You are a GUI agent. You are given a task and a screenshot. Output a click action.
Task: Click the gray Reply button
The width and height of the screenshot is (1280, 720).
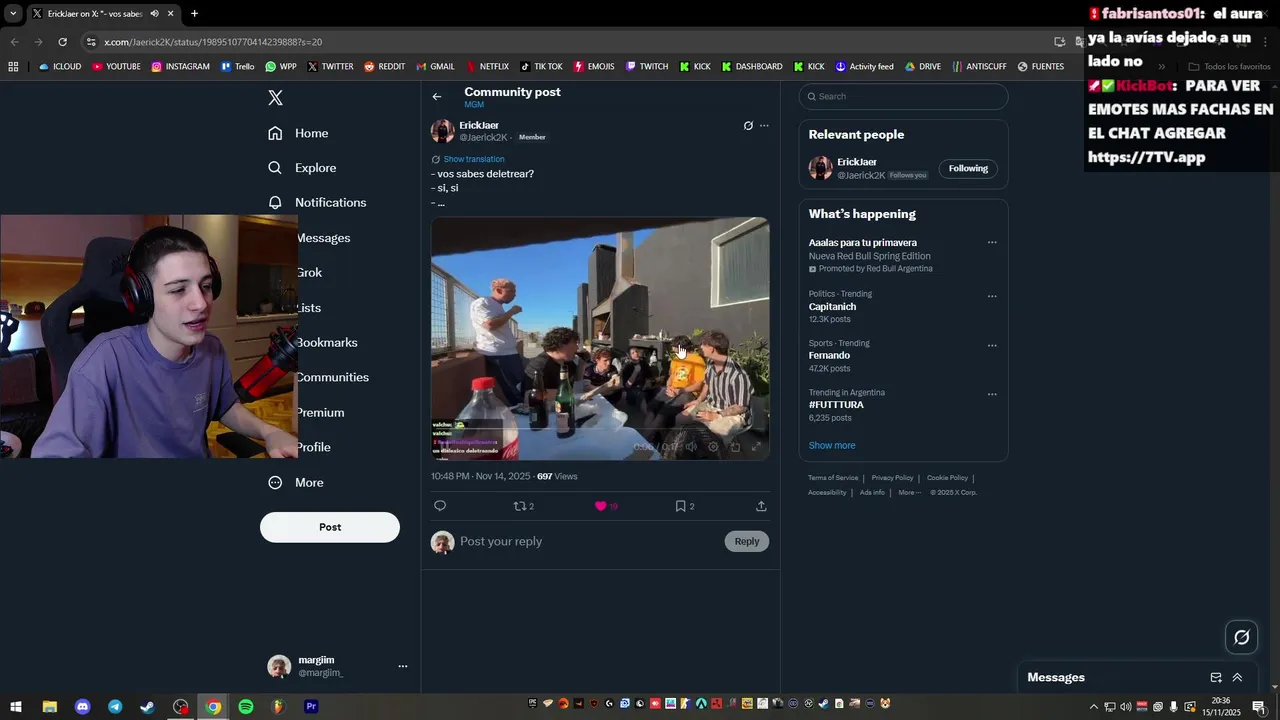[x=747, y=541]
